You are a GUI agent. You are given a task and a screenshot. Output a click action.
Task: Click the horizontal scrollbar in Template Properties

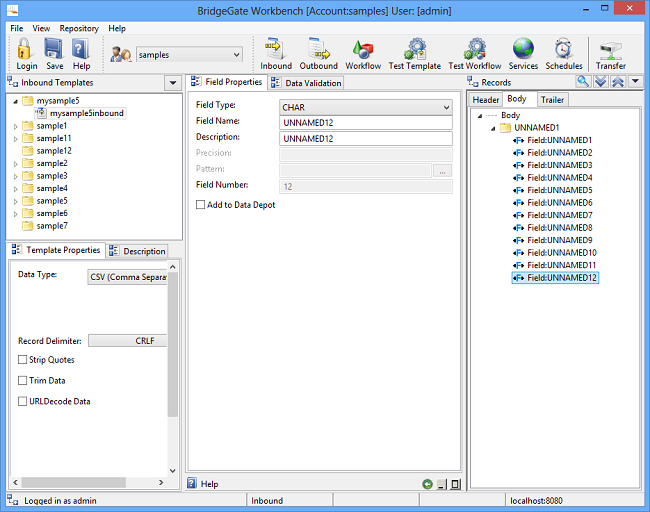(x=73, y=482)
